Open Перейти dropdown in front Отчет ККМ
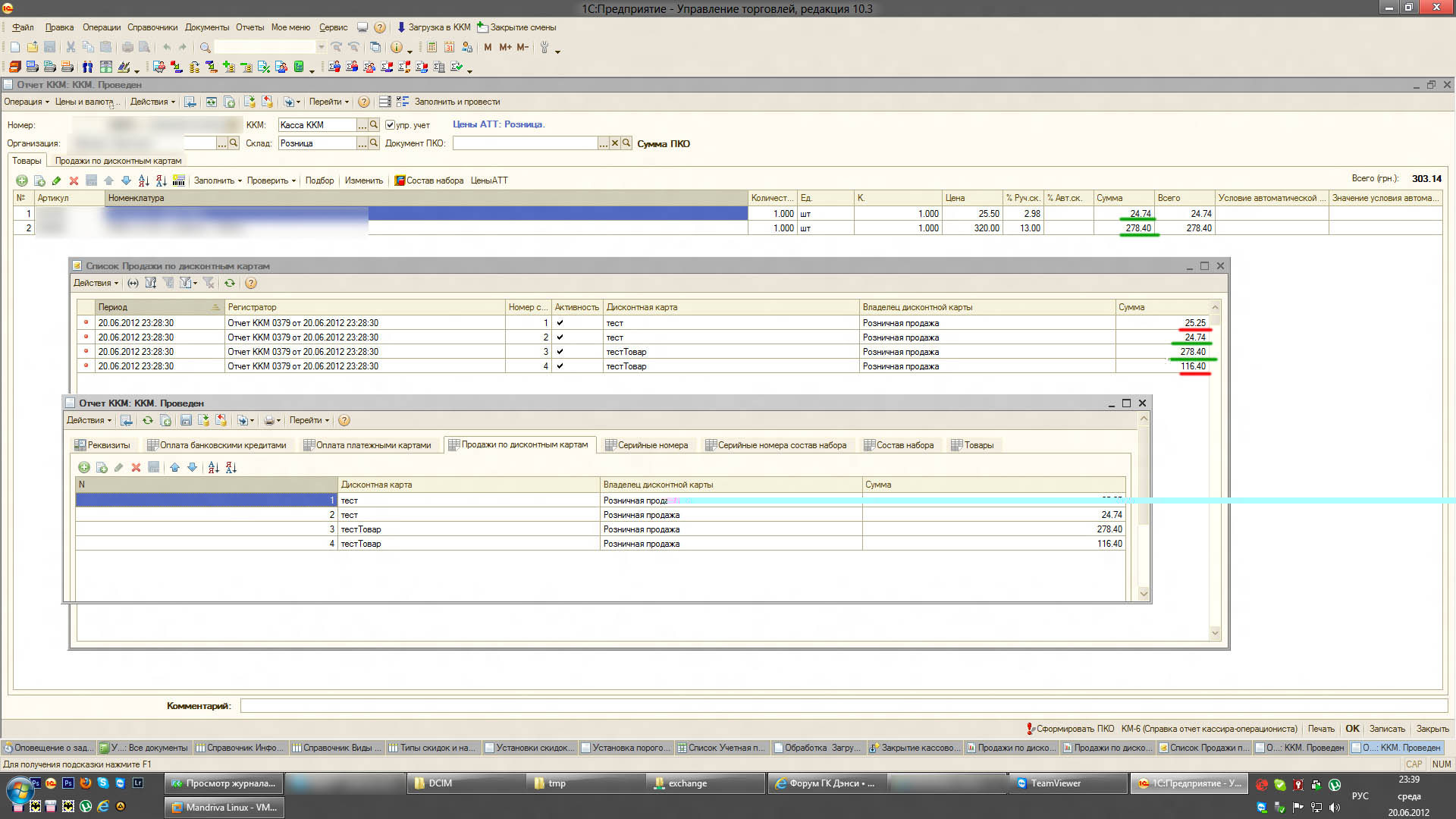 [309, 420]
